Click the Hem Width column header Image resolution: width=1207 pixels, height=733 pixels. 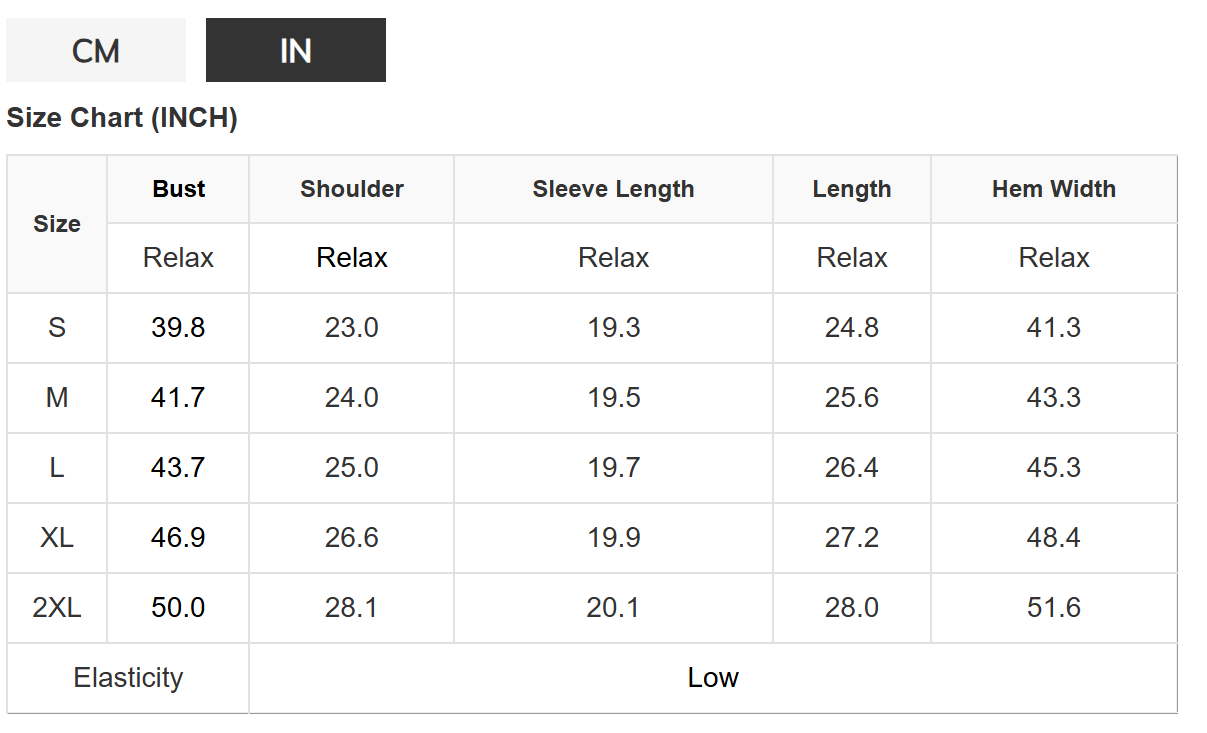1054,189
